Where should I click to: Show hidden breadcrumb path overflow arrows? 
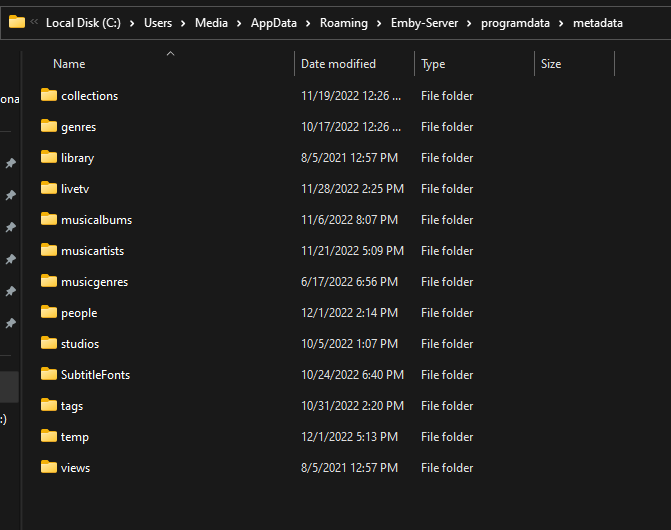tap(35, 23)
